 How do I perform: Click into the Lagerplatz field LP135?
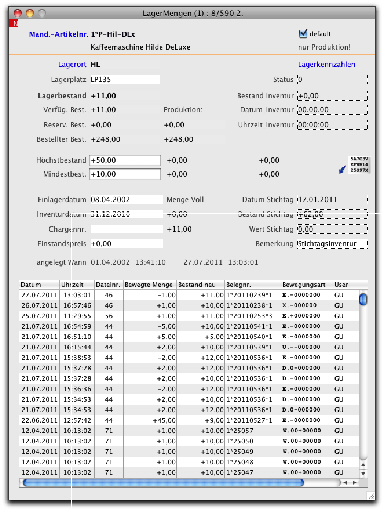[x=125, y=79]
